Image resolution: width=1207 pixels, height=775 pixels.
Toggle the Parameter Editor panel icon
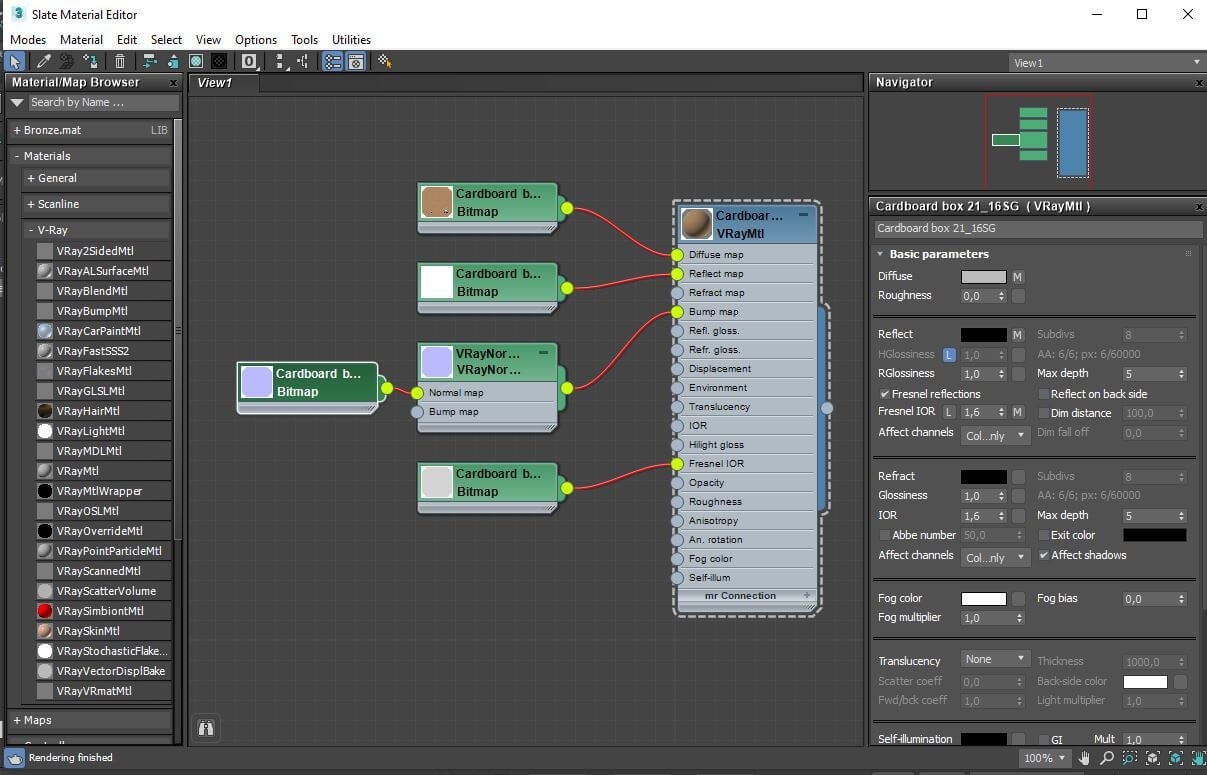click(356, 62)
